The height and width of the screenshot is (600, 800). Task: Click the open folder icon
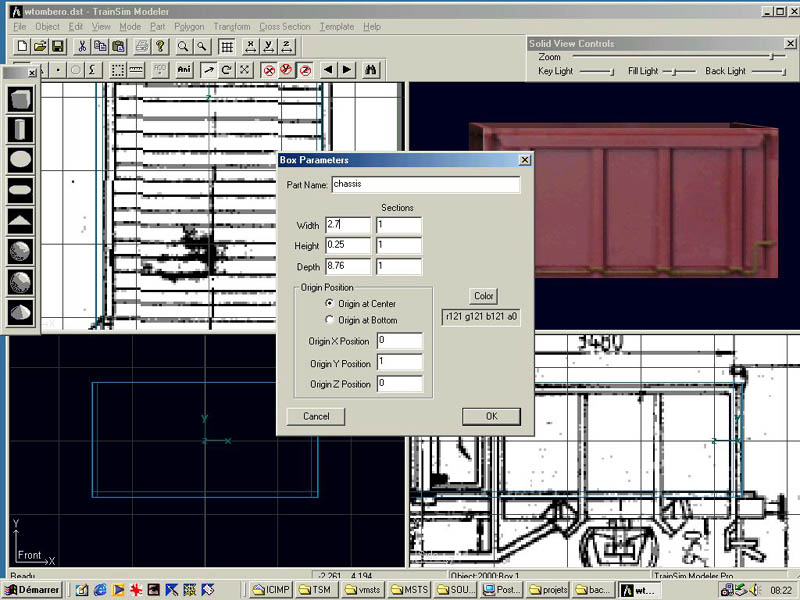pyautogui.click(x=40, y=46)
